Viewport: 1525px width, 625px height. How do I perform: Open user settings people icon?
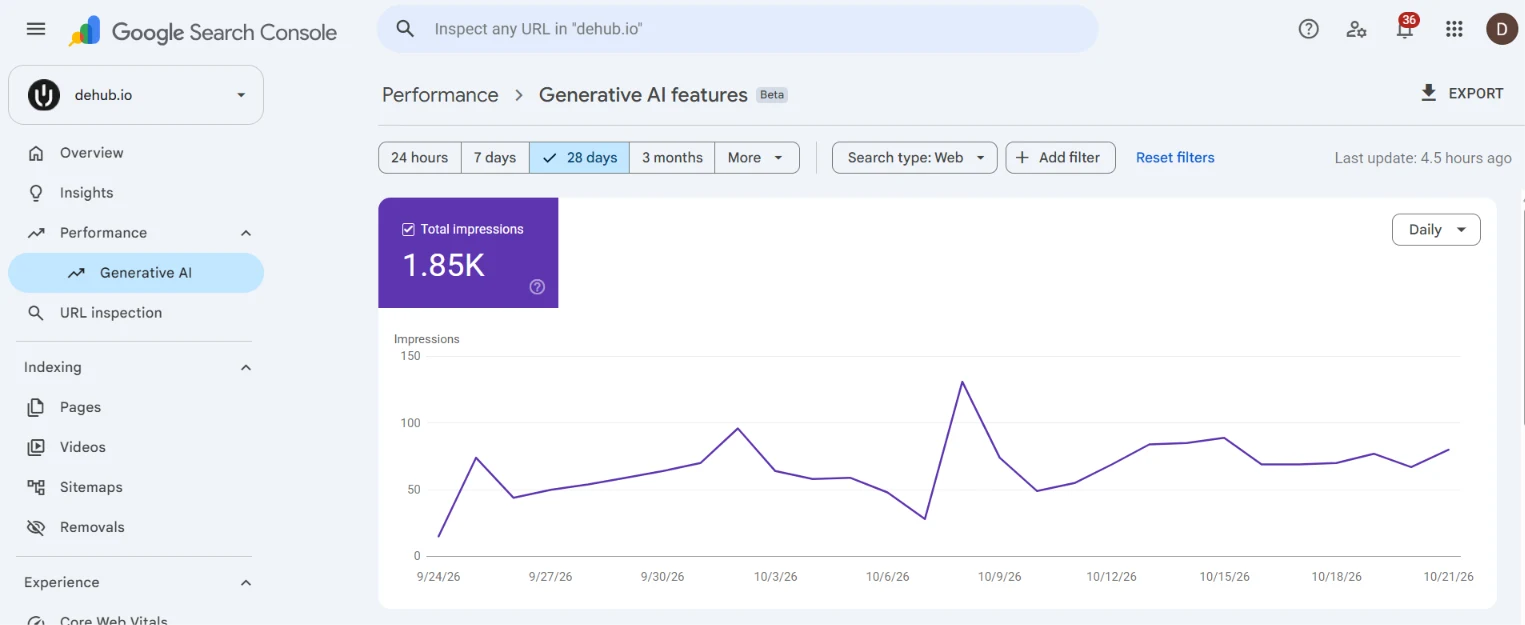pos(1357,29)
